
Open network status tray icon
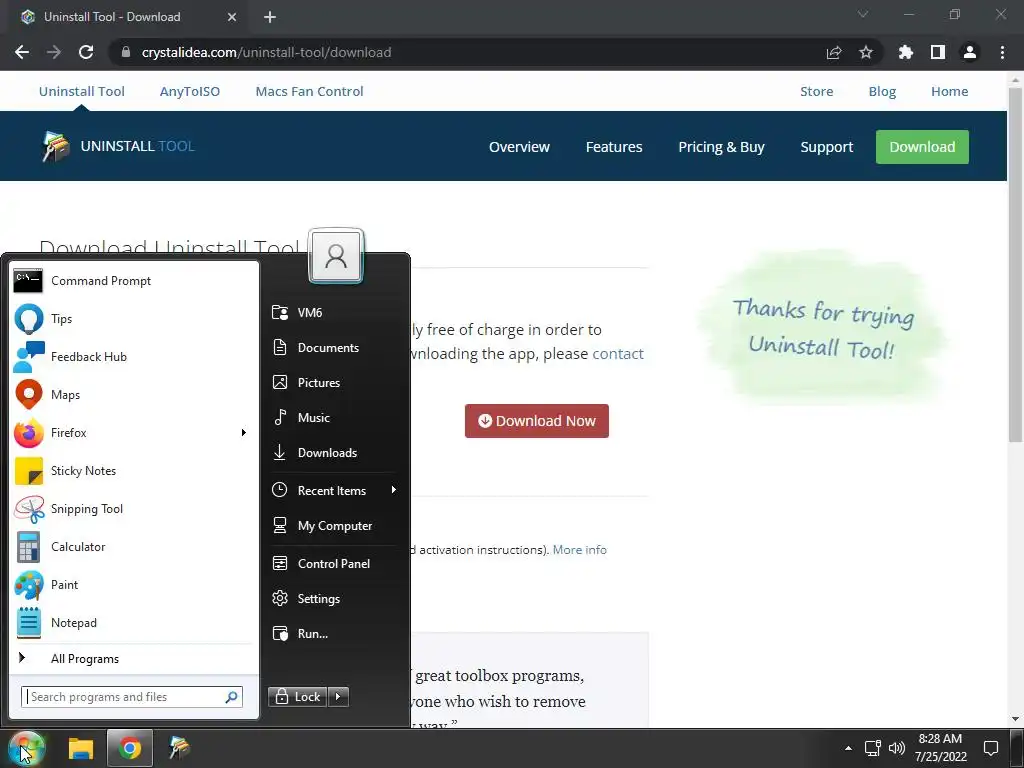872,748
